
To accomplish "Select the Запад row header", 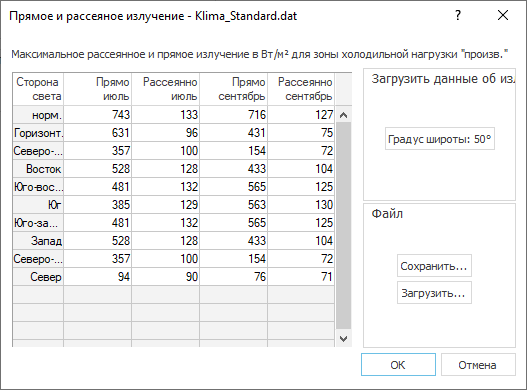I will [x=38, y=241].
